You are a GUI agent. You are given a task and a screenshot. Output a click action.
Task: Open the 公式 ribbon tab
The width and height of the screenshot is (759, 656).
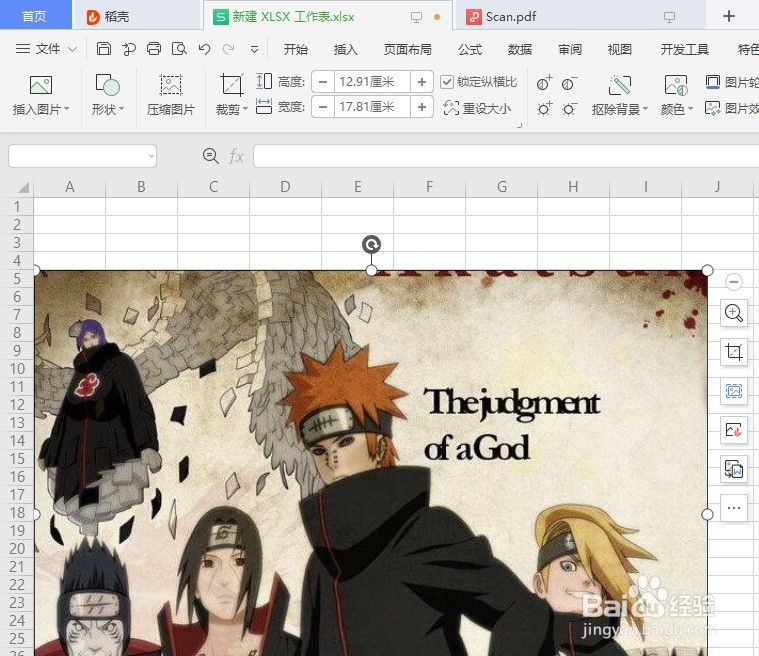pyautogui.click(x=470, y=49)
